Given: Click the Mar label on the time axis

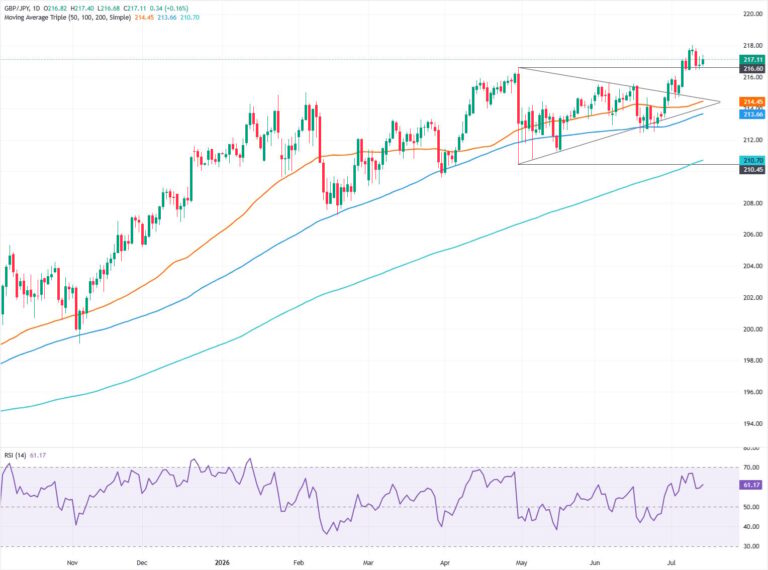Looking at the screenshot, I should [x=367, y=563].
